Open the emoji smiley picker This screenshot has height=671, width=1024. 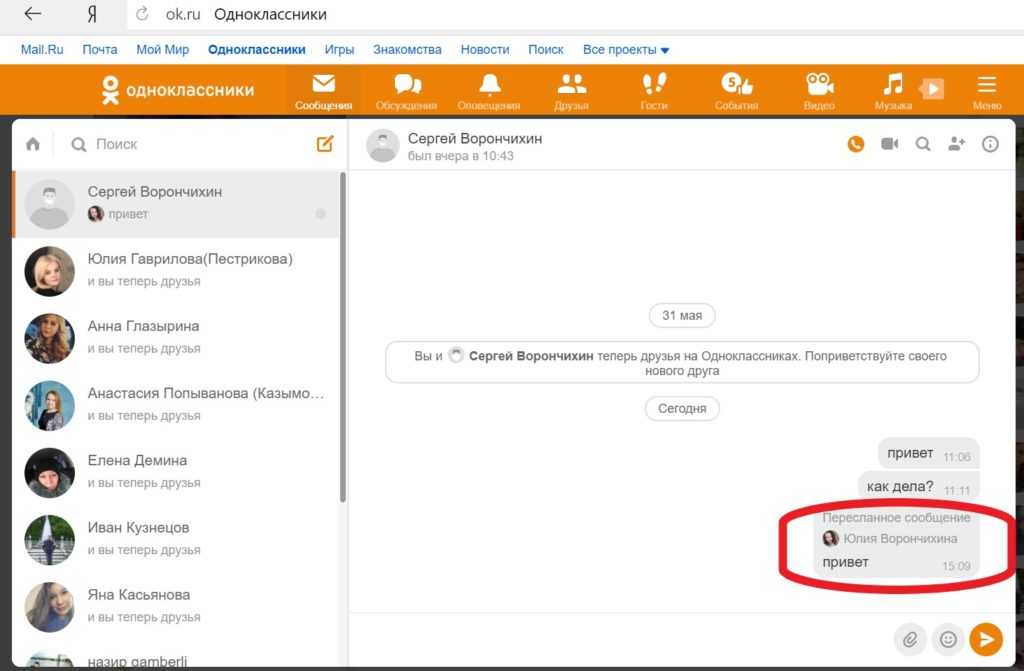tap(948, 639)
